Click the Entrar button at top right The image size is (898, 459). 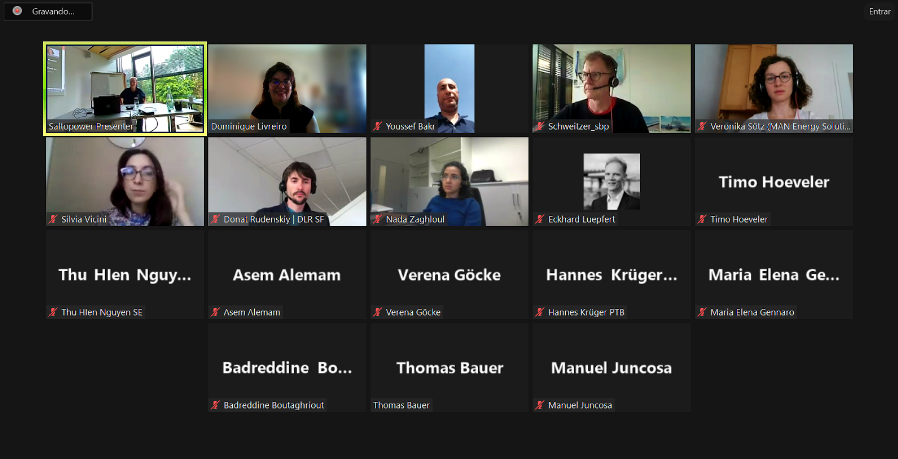(879, 11)
